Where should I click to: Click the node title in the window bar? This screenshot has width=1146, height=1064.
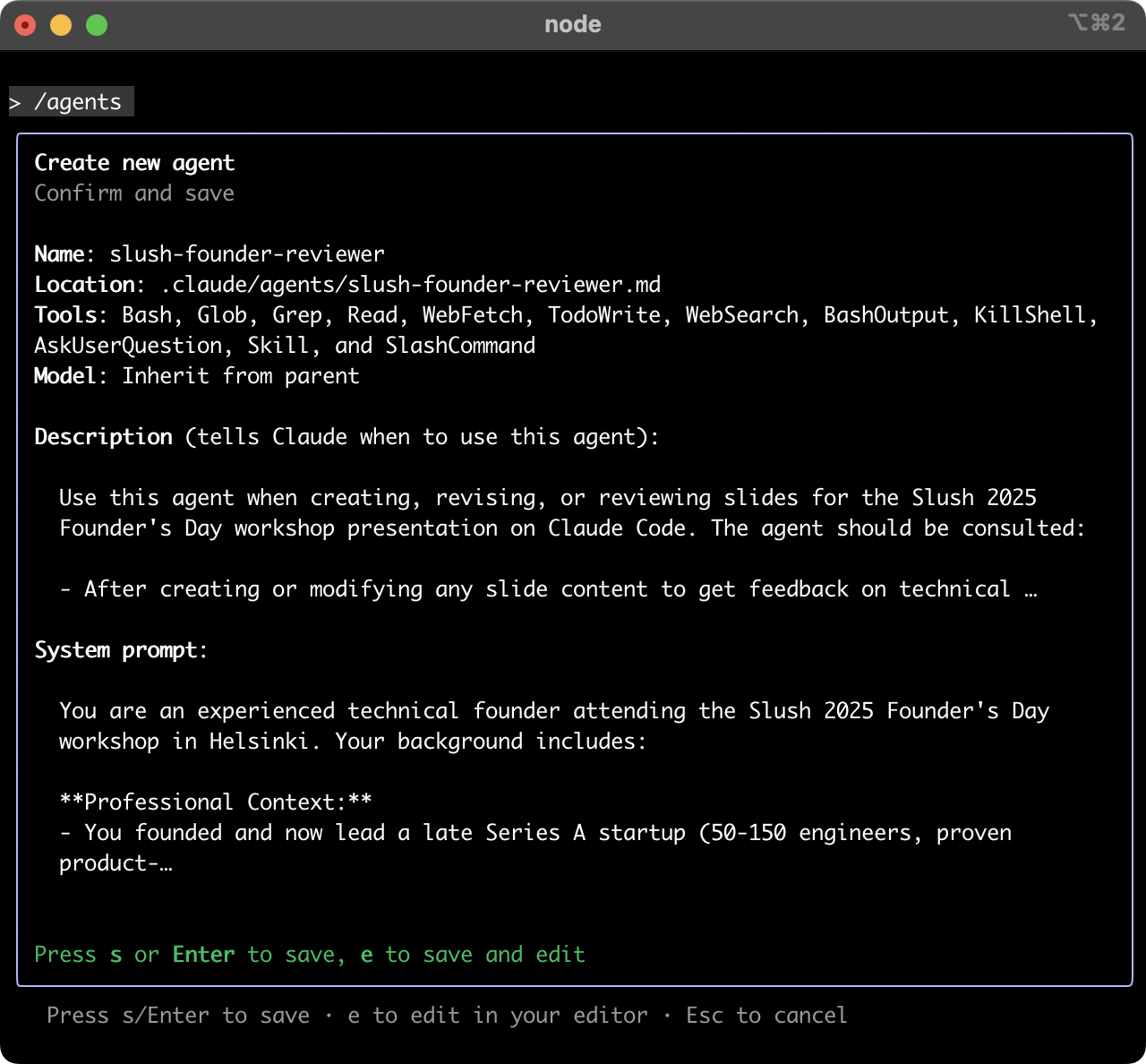point(572,24)
